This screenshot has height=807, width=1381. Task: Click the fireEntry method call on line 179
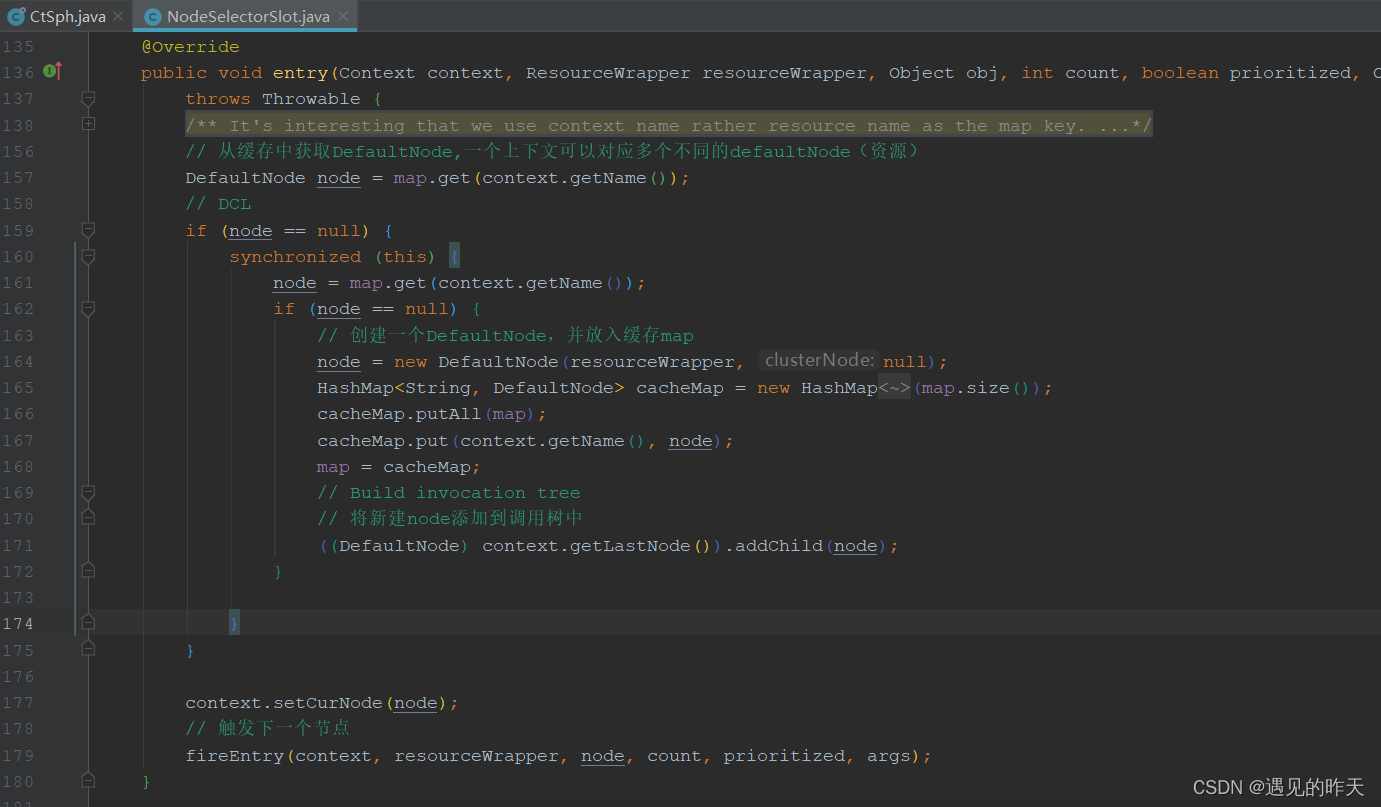[x=235, y=756]
